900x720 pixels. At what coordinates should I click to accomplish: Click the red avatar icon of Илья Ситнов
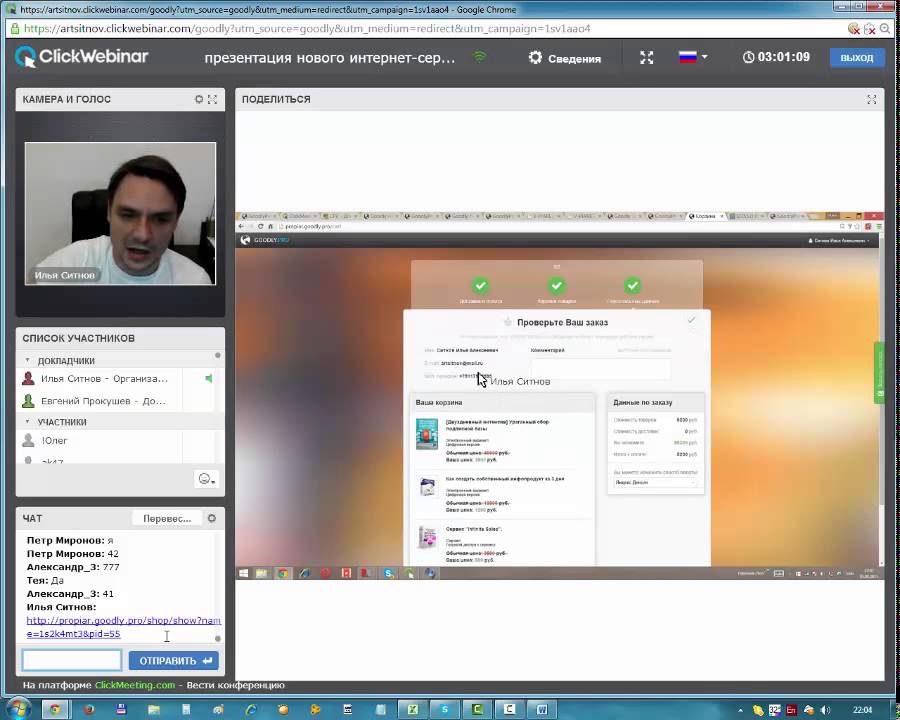point(28,378)
